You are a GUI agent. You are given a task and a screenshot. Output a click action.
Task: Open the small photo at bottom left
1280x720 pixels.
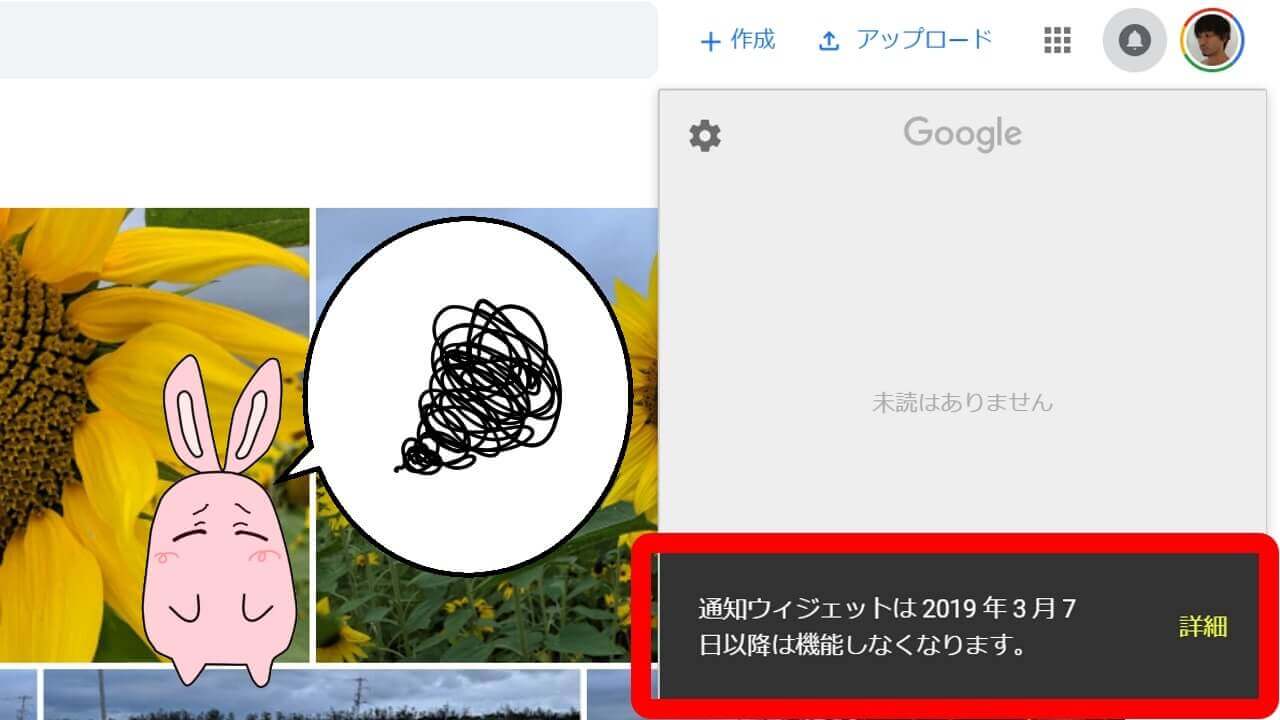(x=18, y=695)
